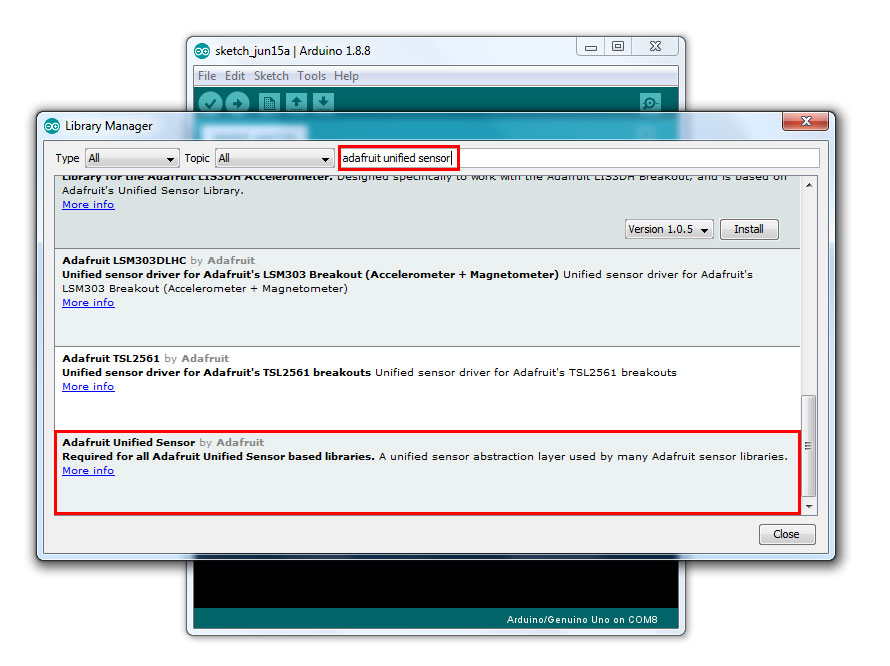Select the Adafruit Unified Sensor library title
The height and width of the screenshot is (666, 890).
(x=129, y=442)
